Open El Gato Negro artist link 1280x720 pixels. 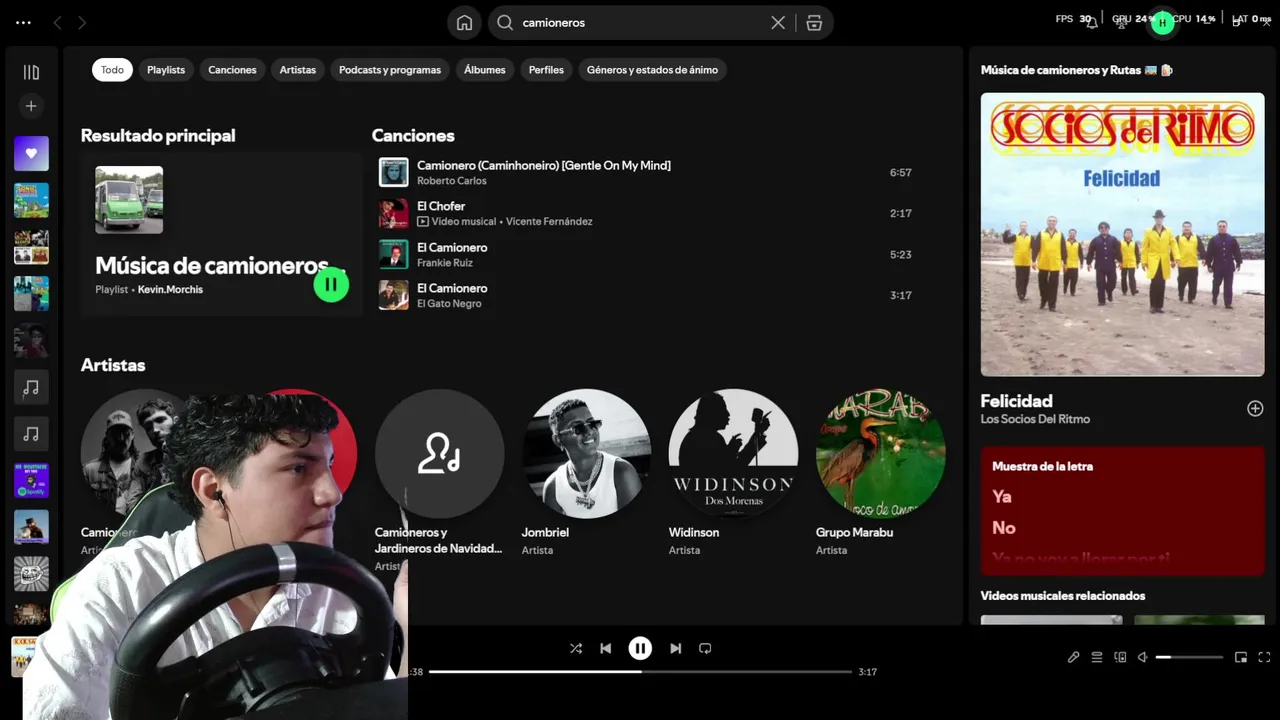coord(449,304)
